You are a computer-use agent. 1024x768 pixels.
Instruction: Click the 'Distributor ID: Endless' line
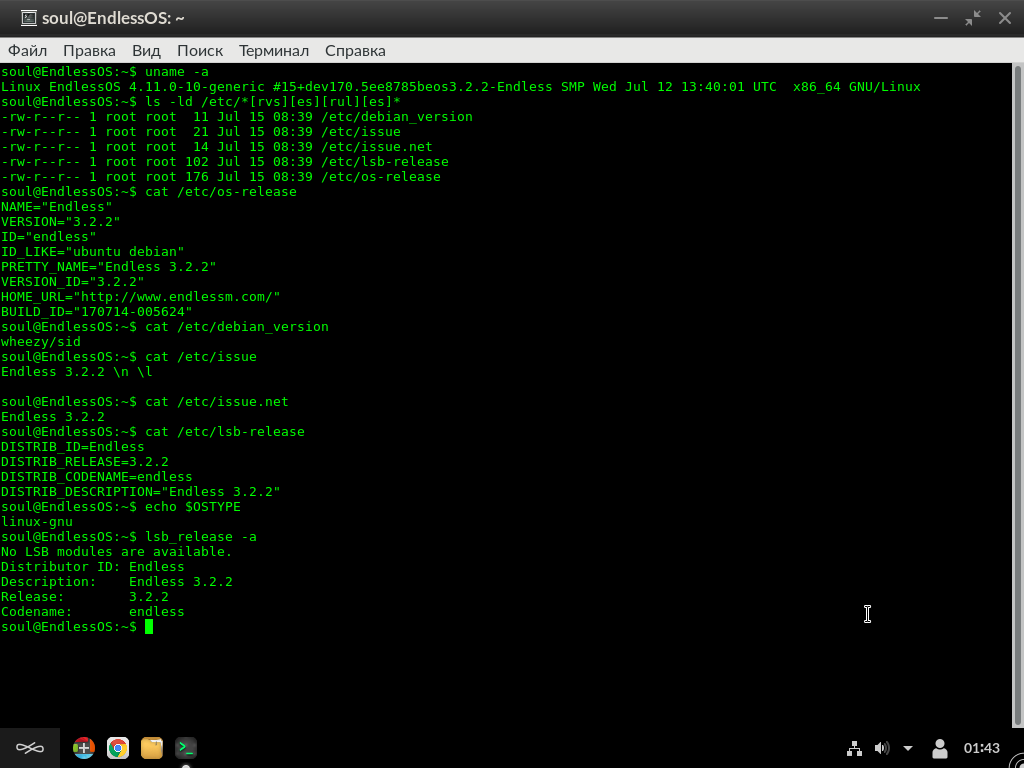93,567
